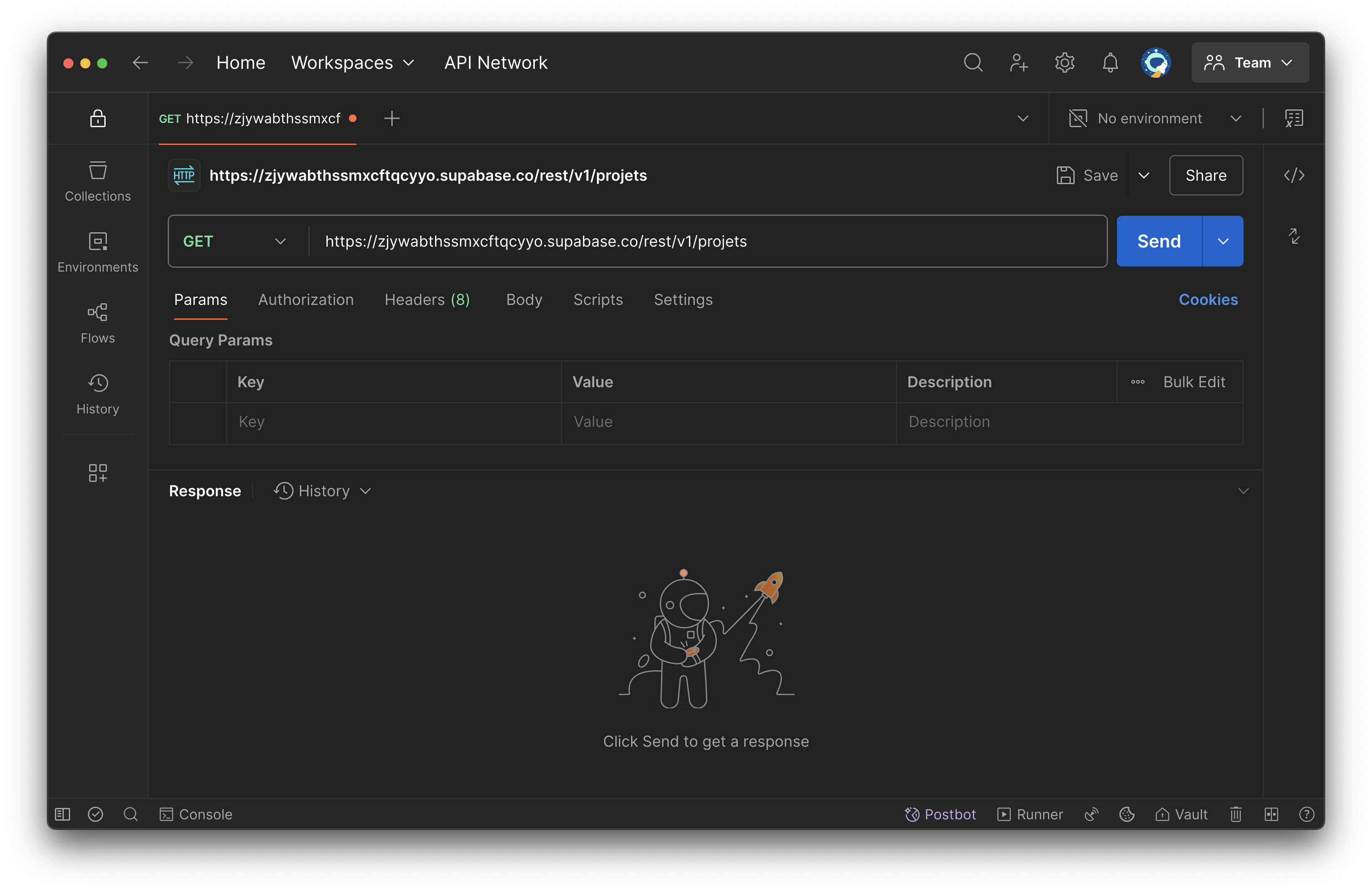Open the Team dropdown
Image resolution: width=1372 pixels, height=892 pixels.
(x=1250, y=62)
